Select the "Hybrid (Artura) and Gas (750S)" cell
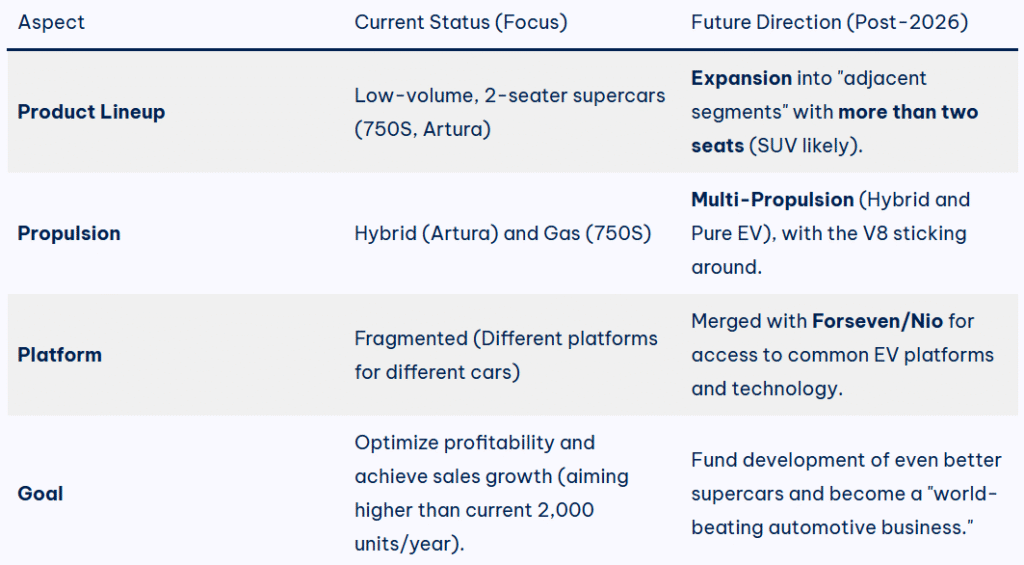The height and width of the screenshot is (565, 1024). click(x=502, y=233)
